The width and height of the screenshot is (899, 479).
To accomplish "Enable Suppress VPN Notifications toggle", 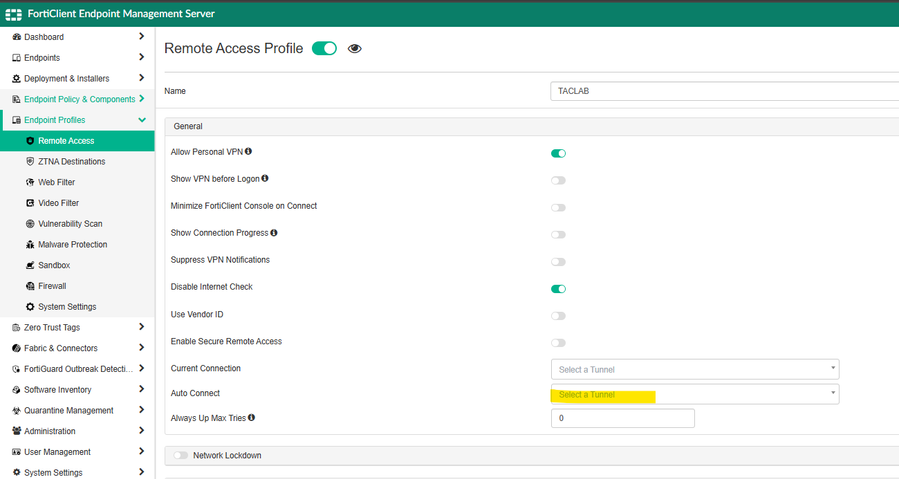I will point(558,262).
